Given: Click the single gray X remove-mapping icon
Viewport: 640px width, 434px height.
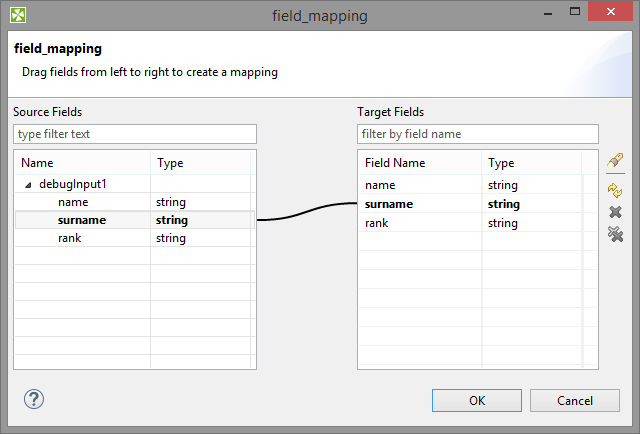Looking at the screenshot, I should [615, 211].
